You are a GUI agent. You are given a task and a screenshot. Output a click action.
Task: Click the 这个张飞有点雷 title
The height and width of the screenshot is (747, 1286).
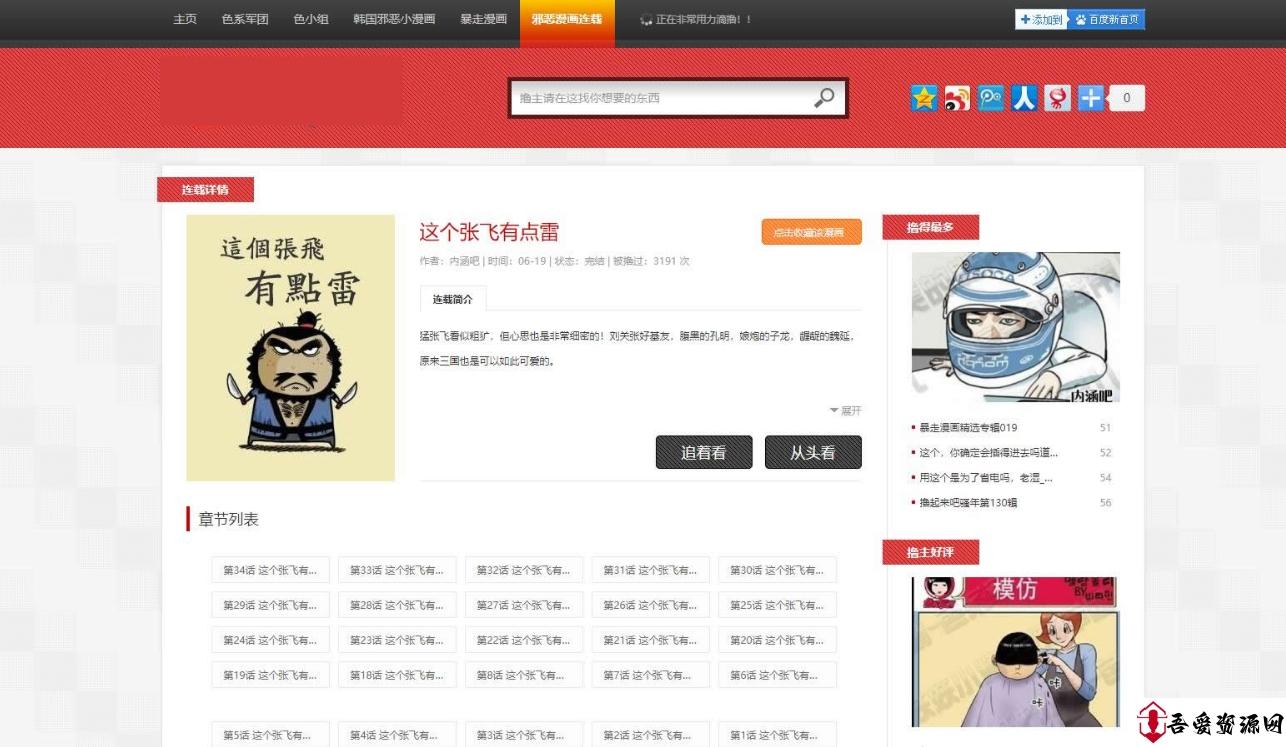coord(489,232)
